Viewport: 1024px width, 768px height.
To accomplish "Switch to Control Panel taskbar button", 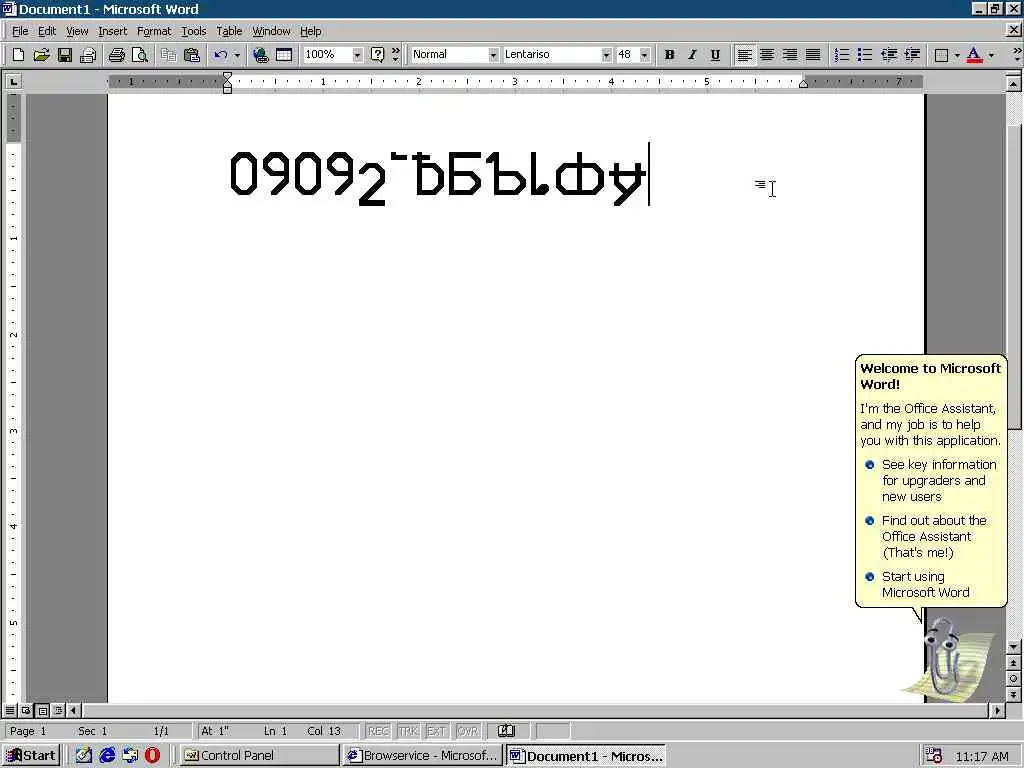I will pyautogui.click(x=259, y=756).
